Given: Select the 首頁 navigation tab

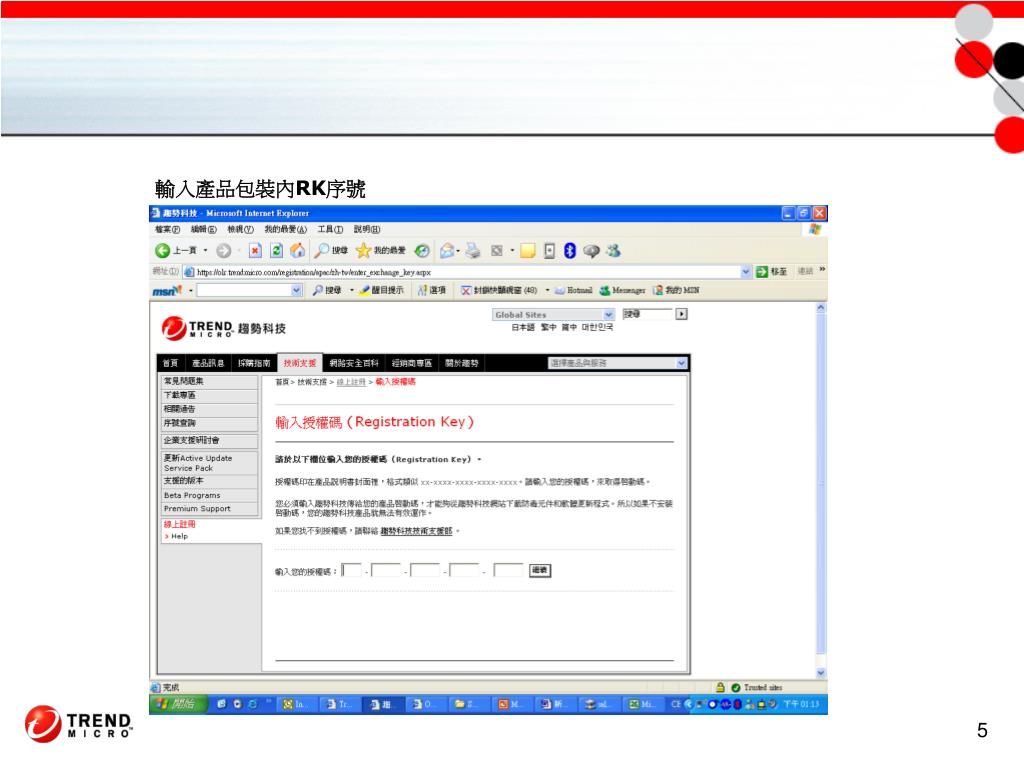Looking at the screenshot, I should (170, 363).
